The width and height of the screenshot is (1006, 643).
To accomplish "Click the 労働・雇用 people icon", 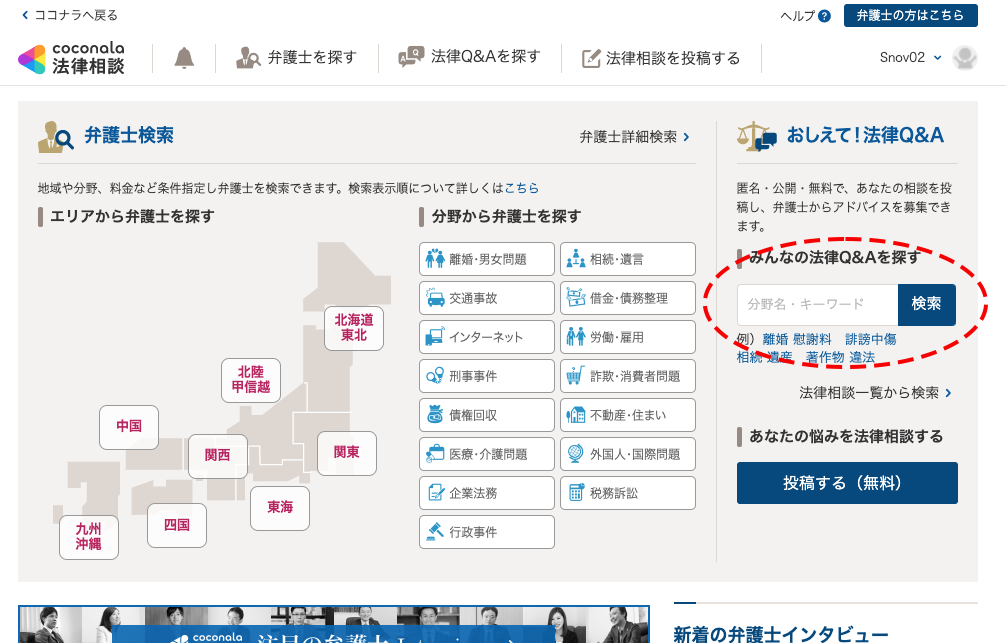I will click(x=575, y=337).
